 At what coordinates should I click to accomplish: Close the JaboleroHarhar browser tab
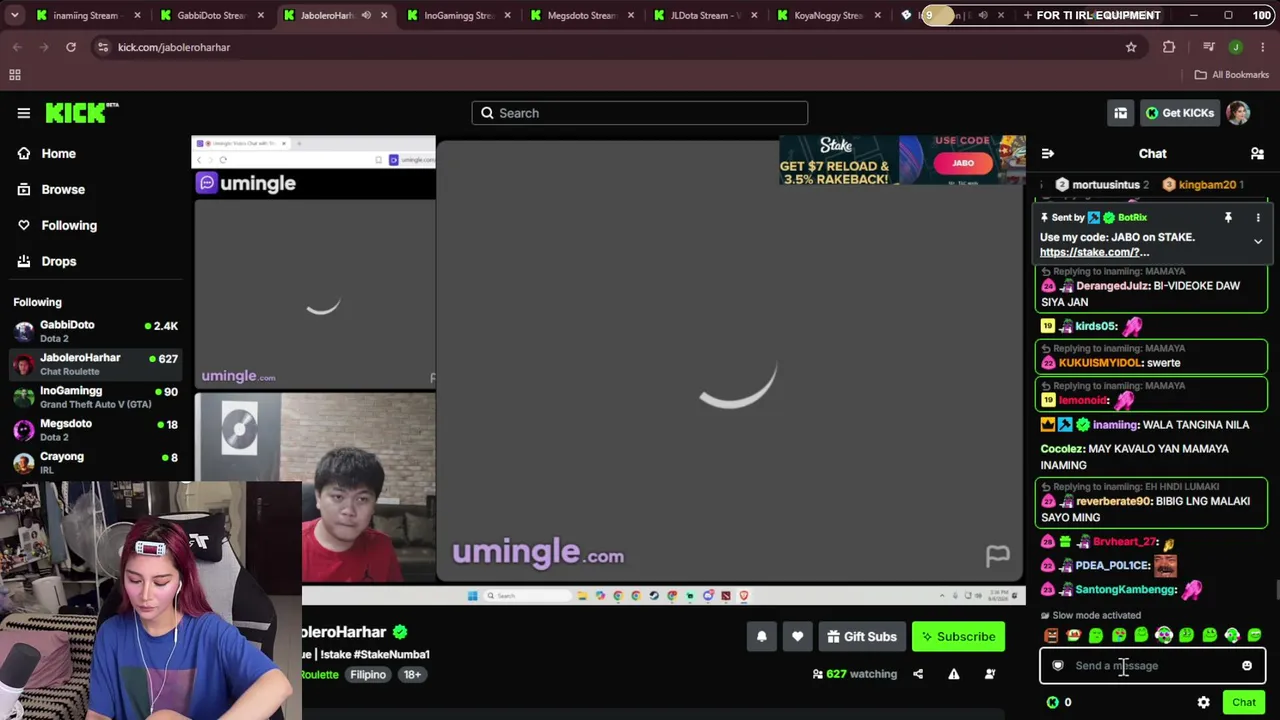384,15
